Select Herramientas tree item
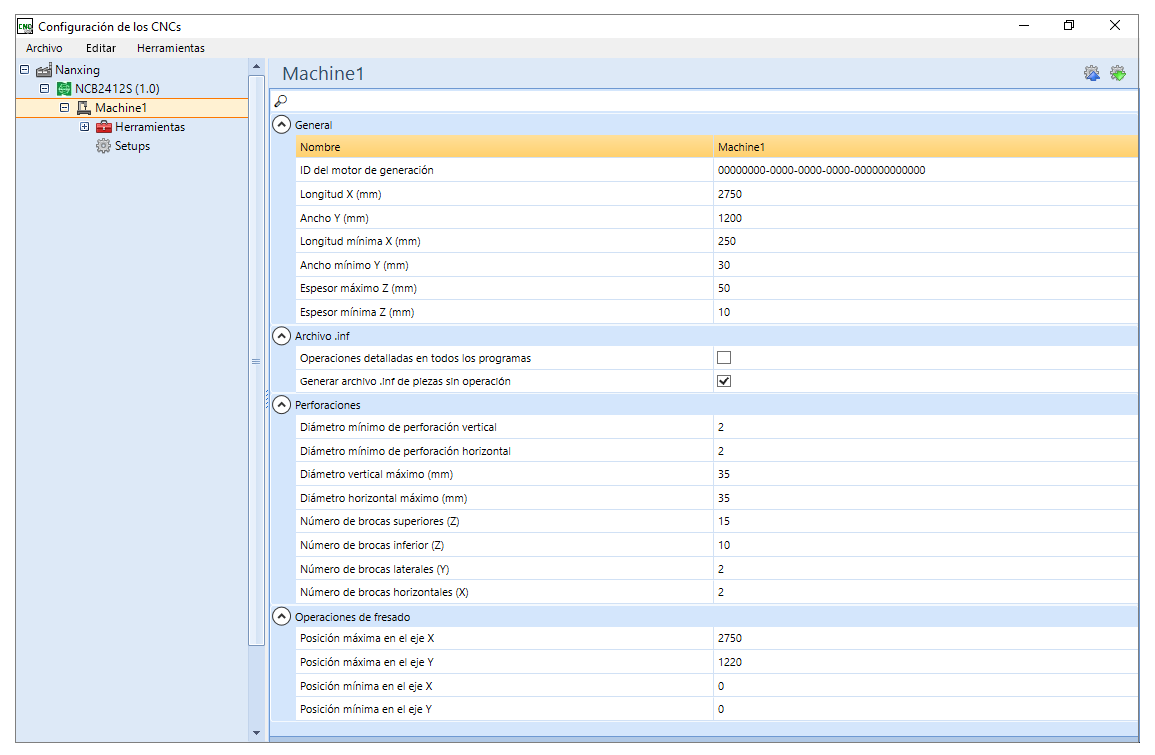This screenshot has width=1155, height=755. (150, 127)
